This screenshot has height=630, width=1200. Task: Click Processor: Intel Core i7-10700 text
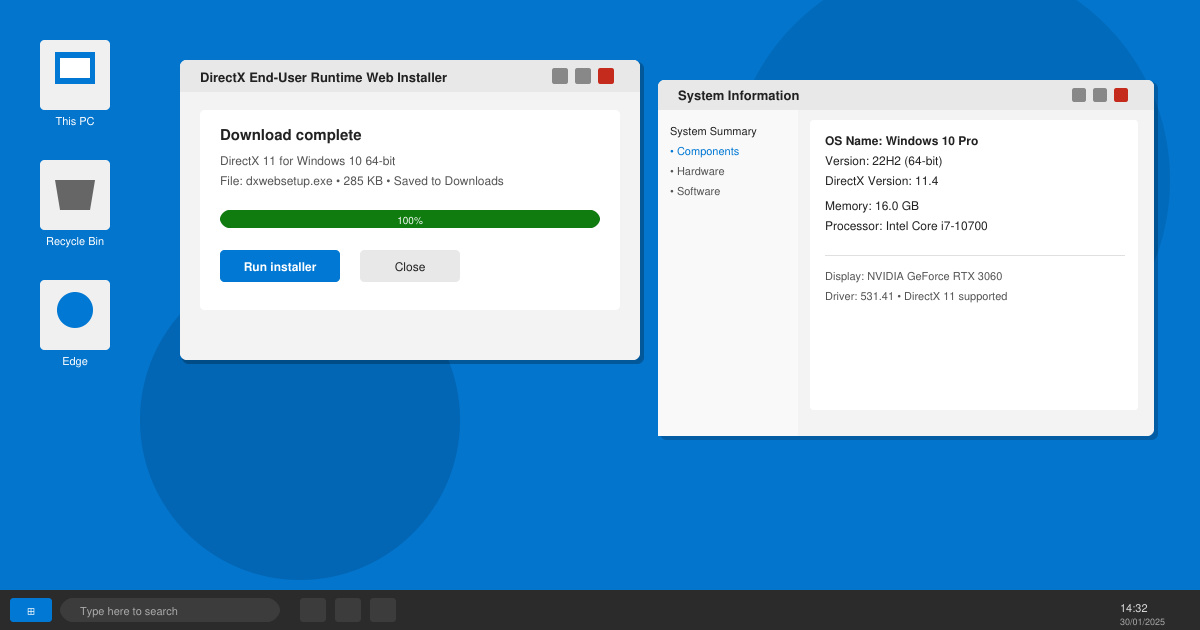906,226
